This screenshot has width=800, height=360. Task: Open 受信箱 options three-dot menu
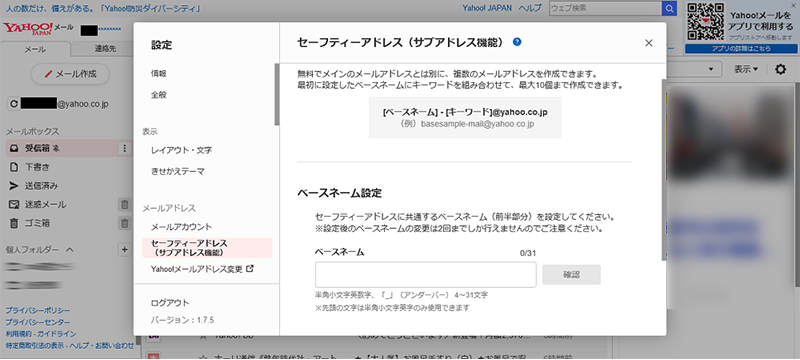(x=124, y=148)
